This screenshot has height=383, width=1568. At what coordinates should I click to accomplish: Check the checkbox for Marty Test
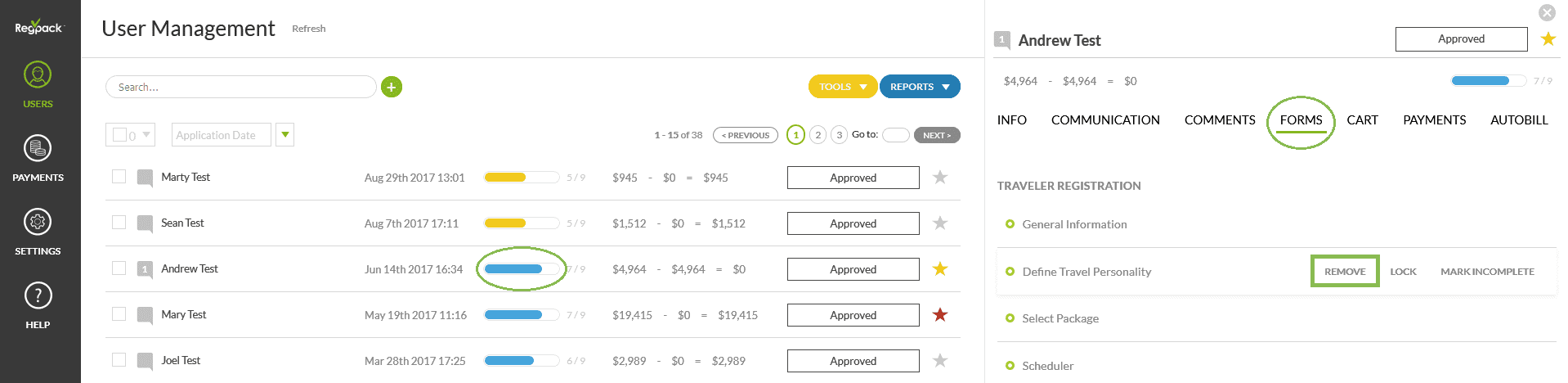click(119, 177)
